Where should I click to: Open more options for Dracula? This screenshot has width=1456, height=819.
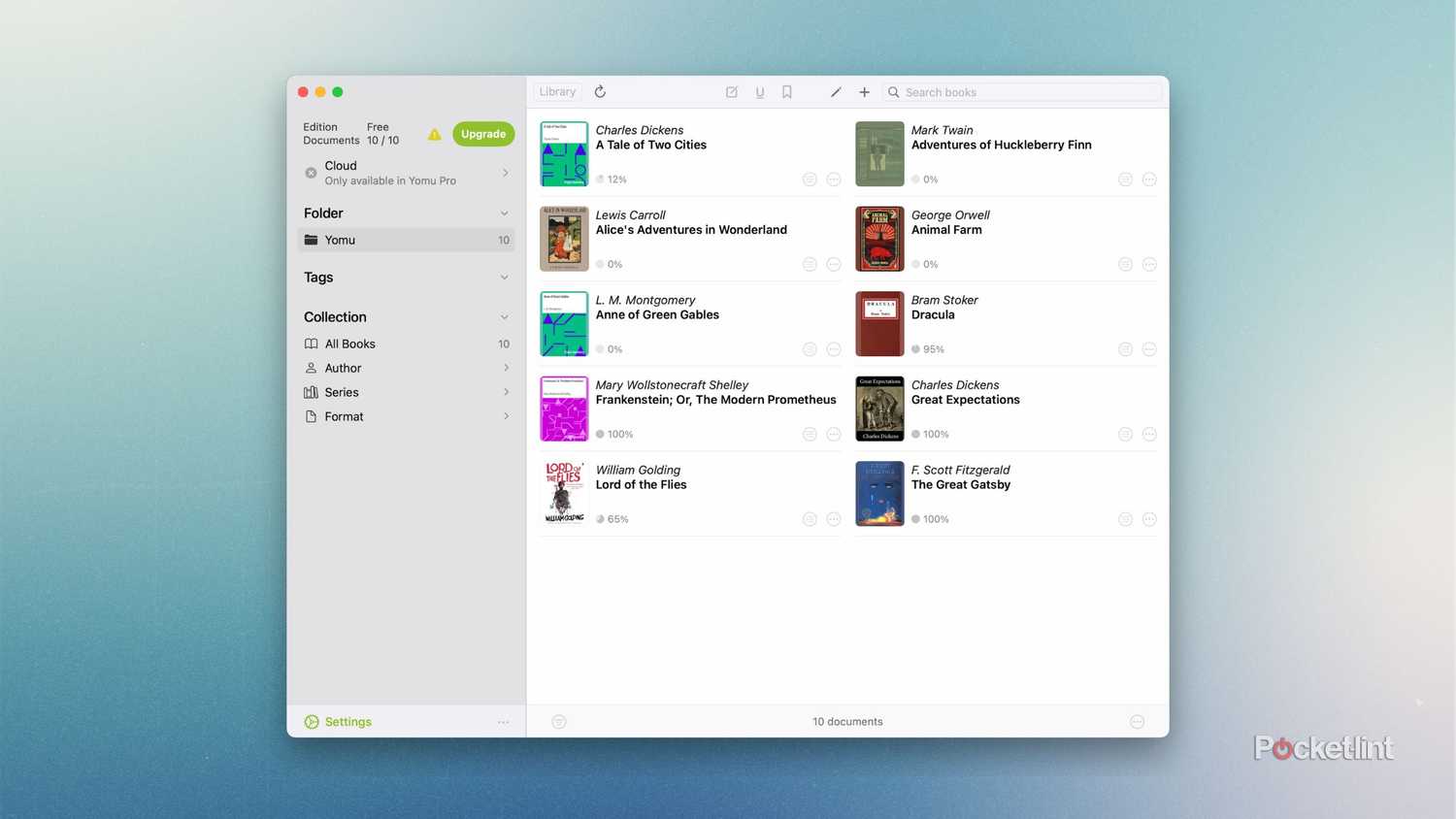point(1148,348)
